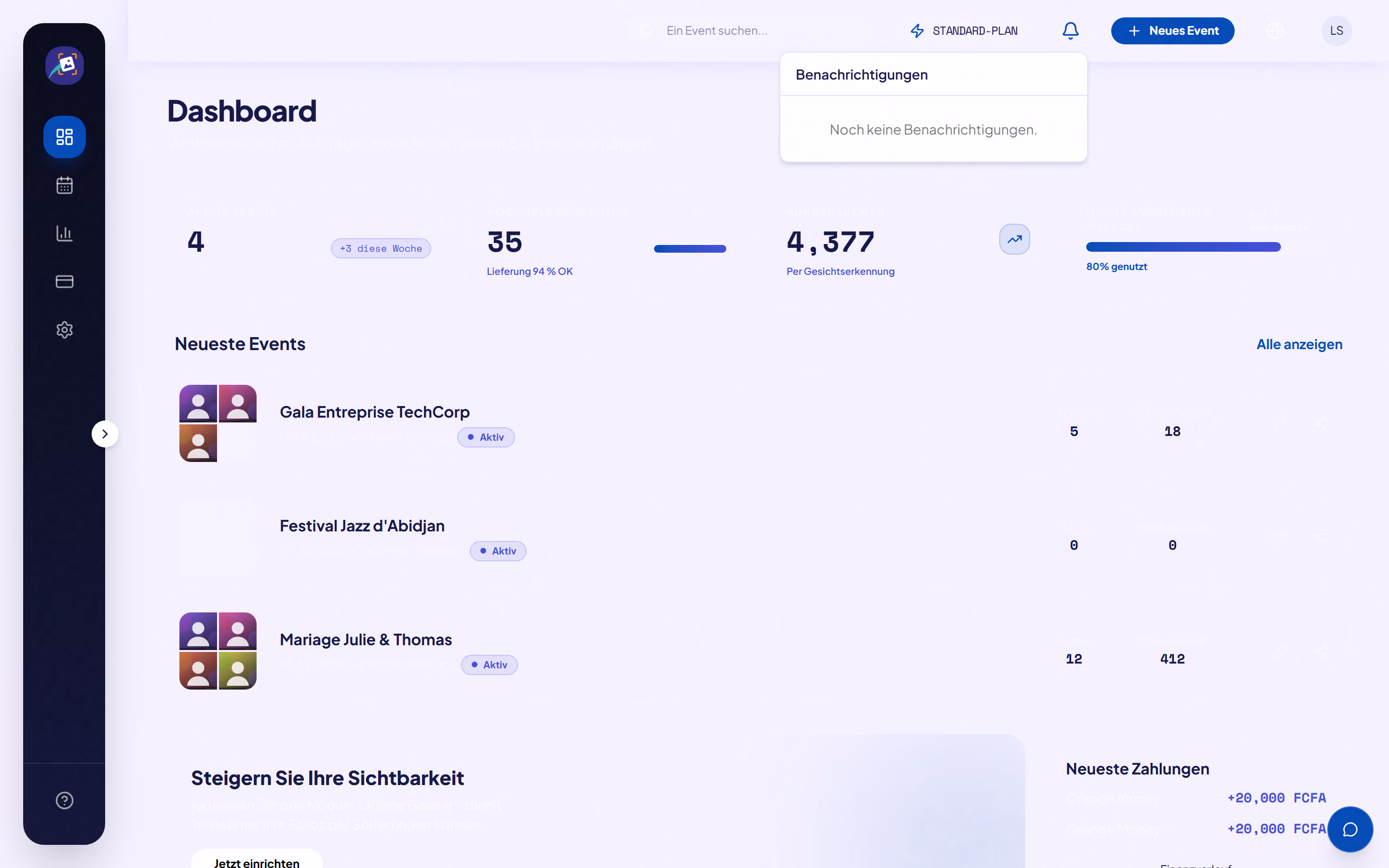The width and height of the screenshot is (1389, 868).
Task: Expand the sidebar with the chevron arrow
Action: coord(105,434)
